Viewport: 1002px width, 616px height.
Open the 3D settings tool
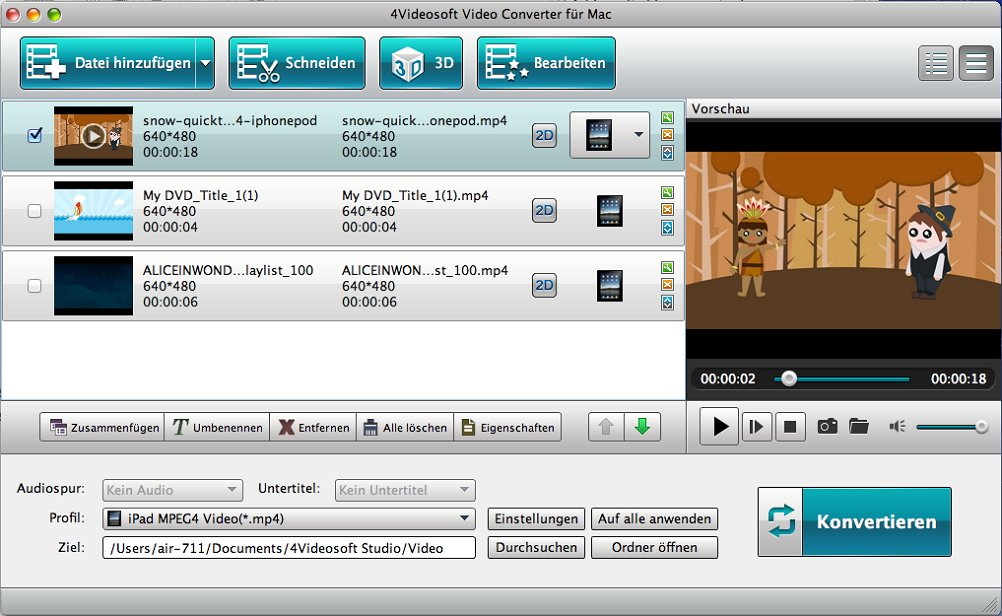pos(421,63)
